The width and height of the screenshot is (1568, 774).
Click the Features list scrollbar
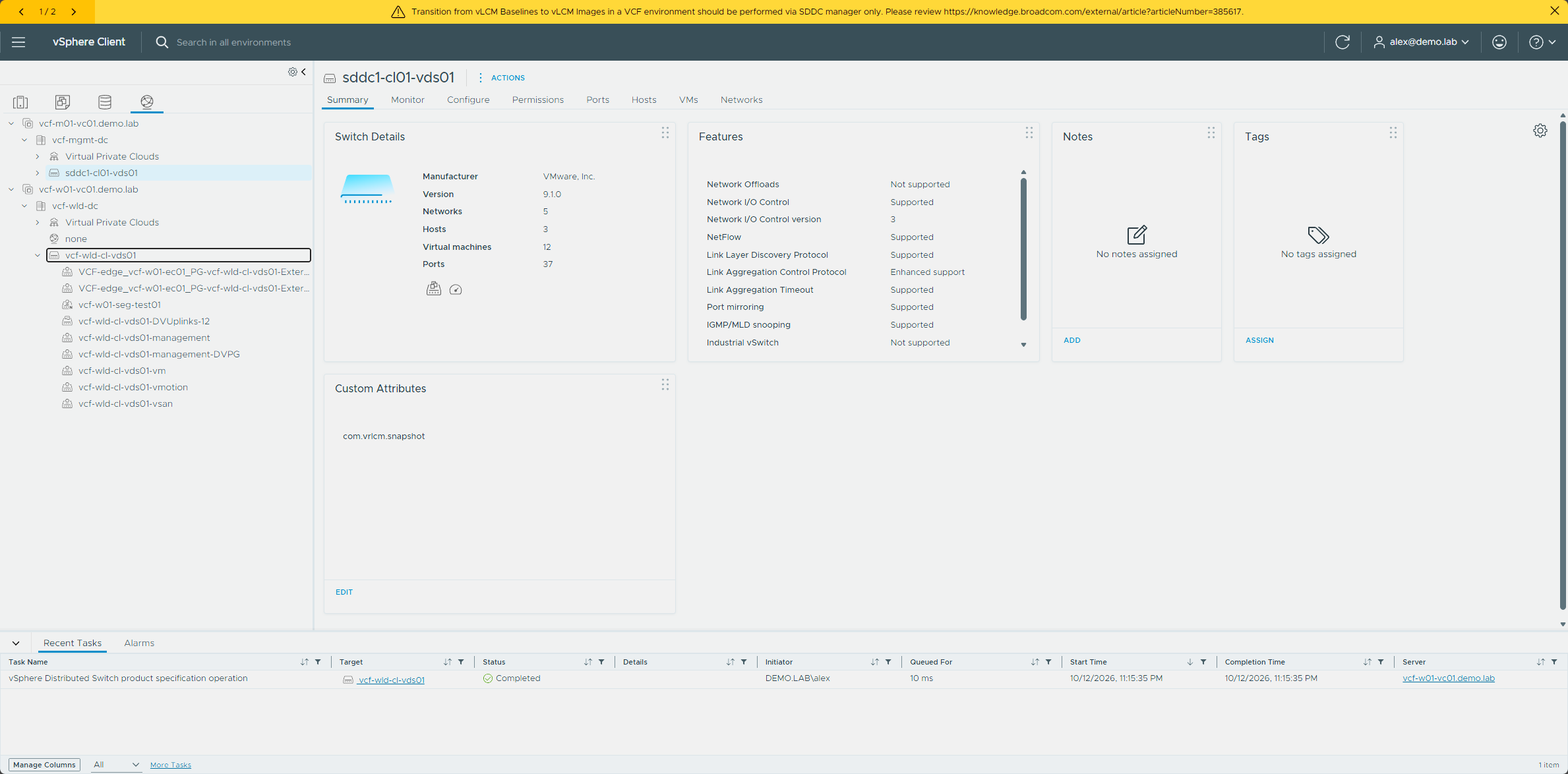tap(1023, 249)
